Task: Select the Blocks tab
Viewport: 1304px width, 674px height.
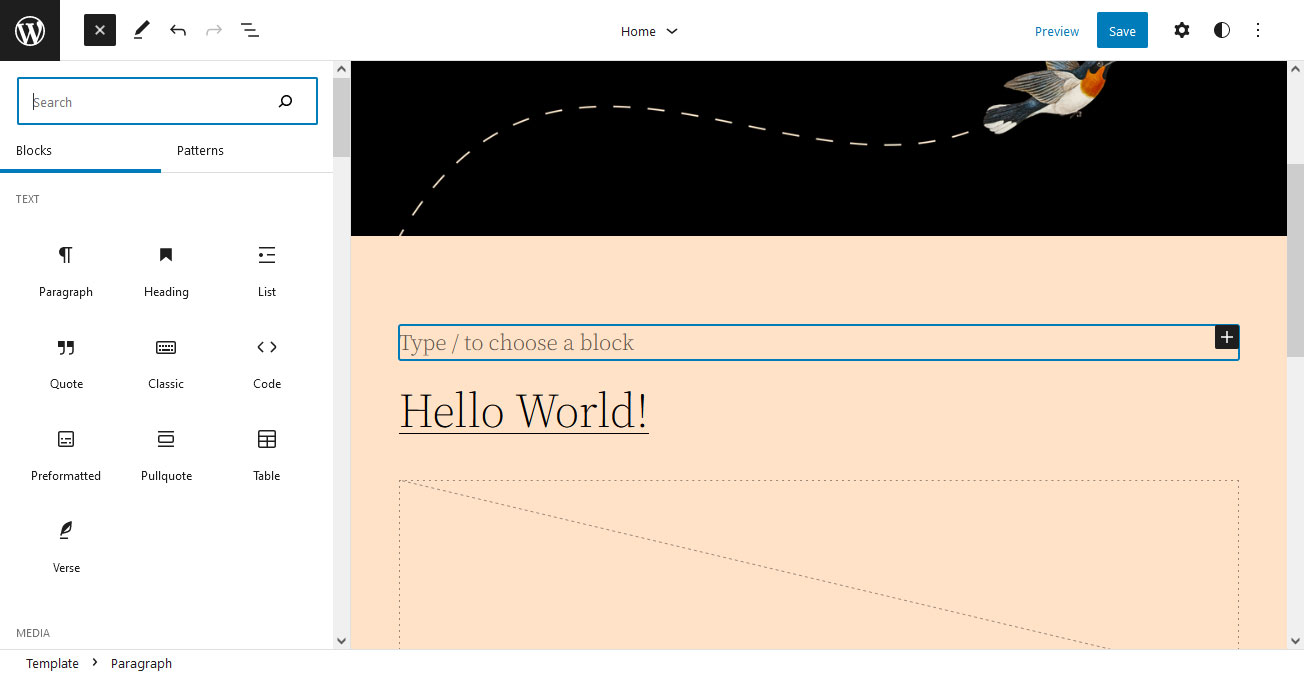Action: (34, 150)
